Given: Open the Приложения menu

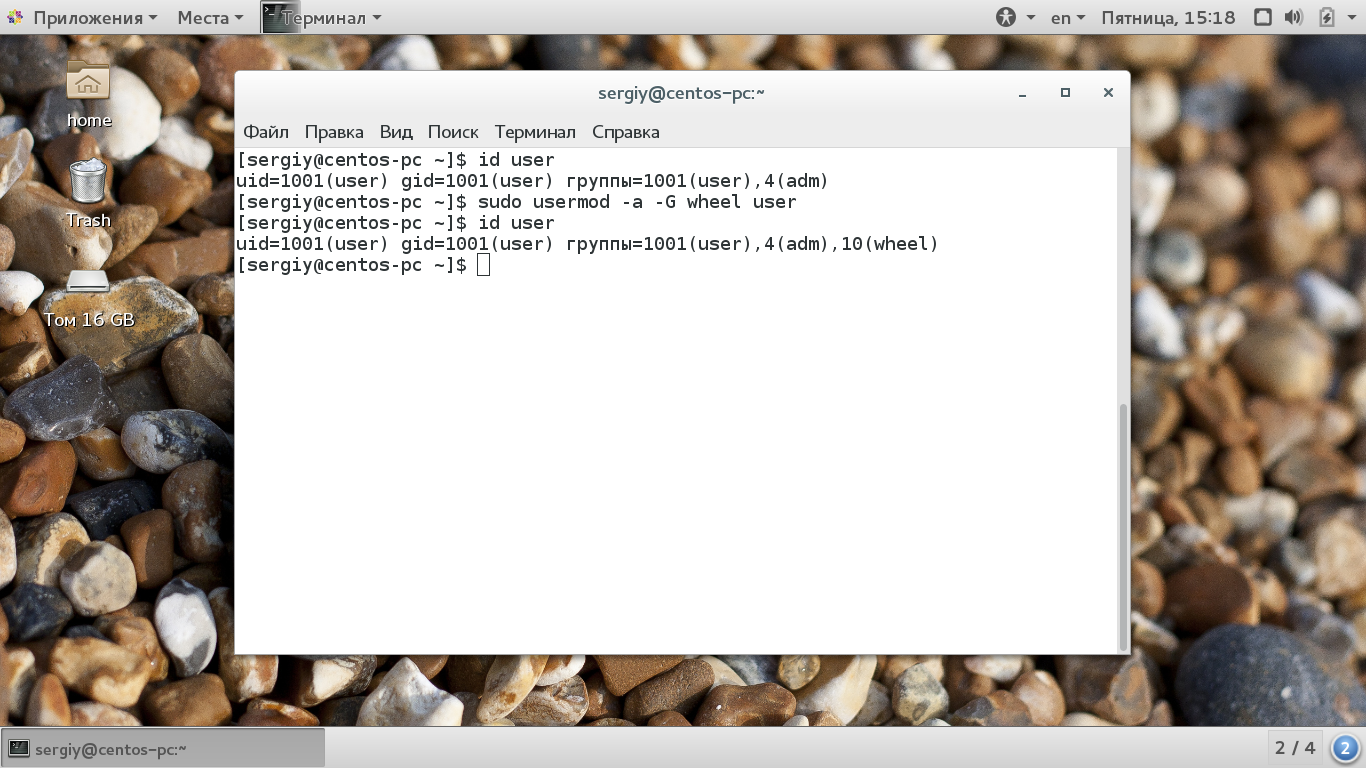Looking at the screenshot, I should (x=95, y=17).
